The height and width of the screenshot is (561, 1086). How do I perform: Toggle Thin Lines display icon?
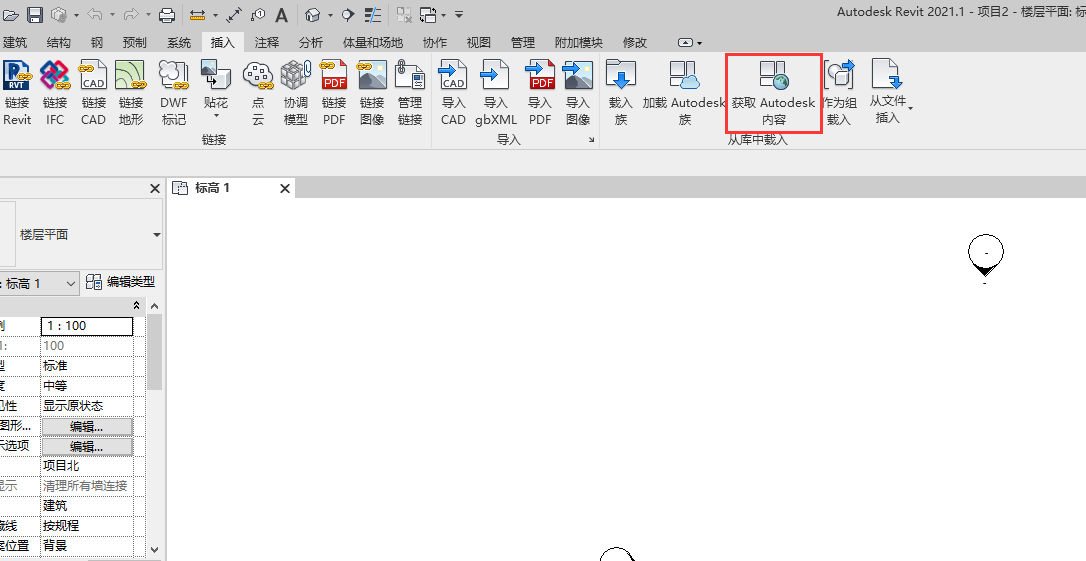(373, 15)
